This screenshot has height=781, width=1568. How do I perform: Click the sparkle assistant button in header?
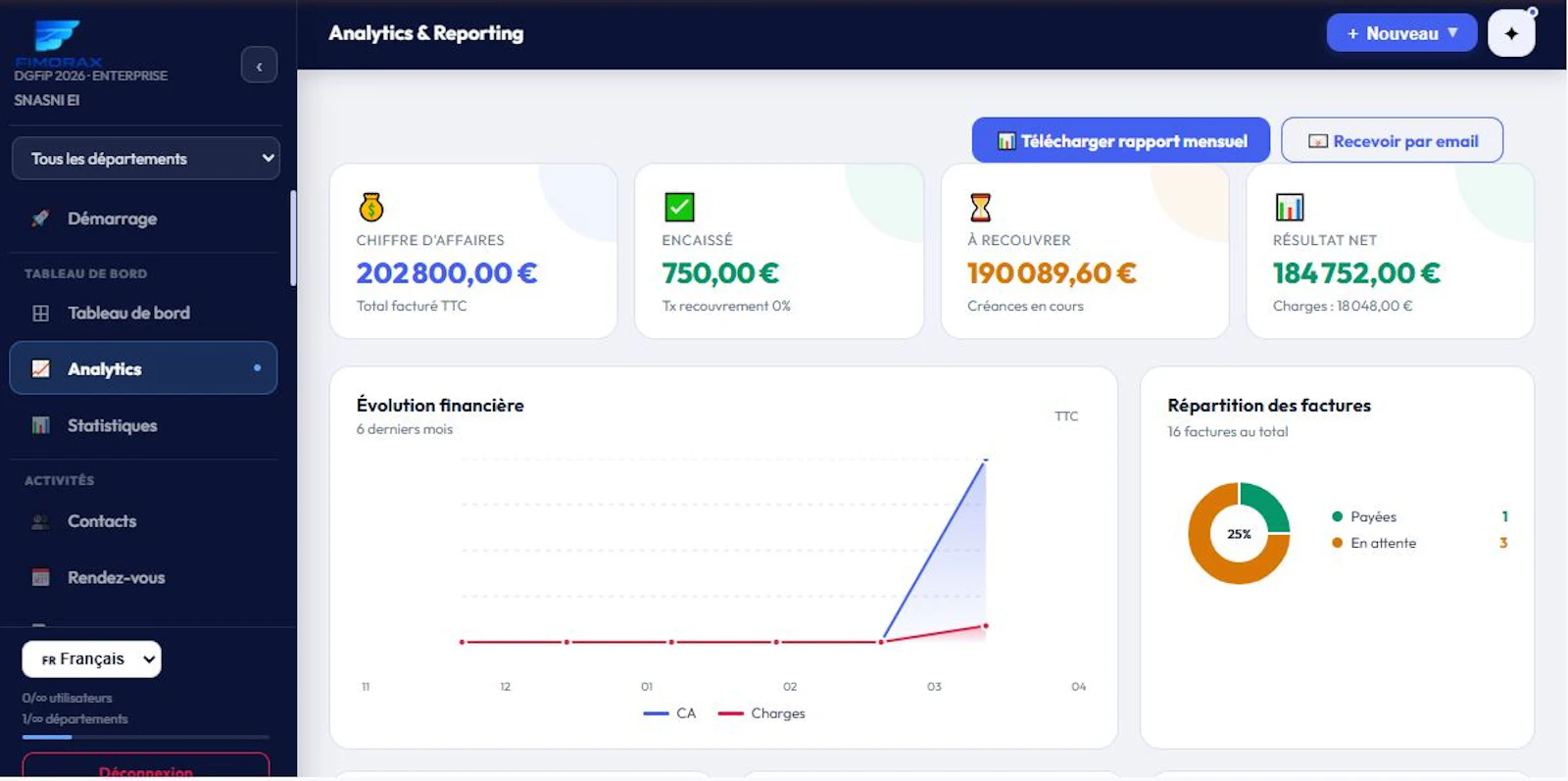(1511, 33)
